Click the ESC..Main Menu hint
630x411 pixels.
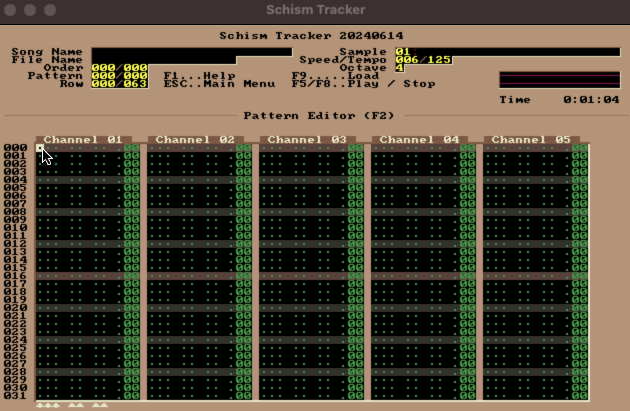(219, 84)
